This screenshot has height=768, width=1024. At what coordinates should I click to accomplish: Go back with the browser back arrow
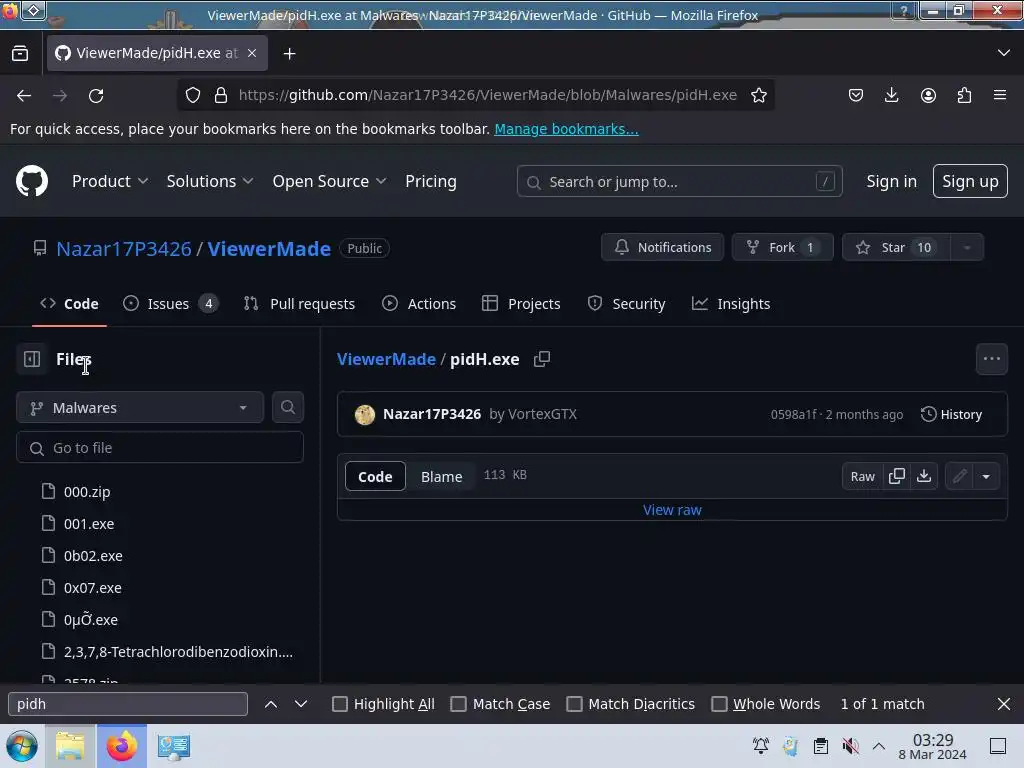coord(24,95)
